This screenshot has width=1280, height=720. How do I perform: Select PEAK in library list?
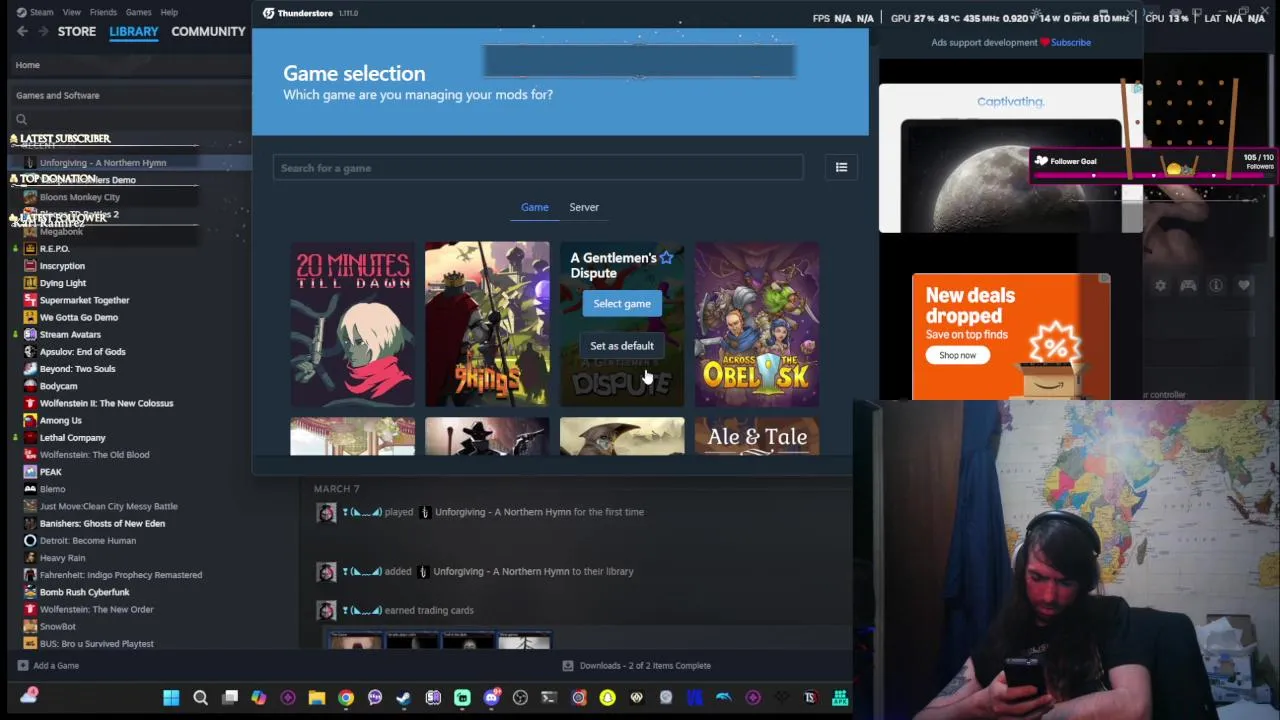tap(50, 472)
